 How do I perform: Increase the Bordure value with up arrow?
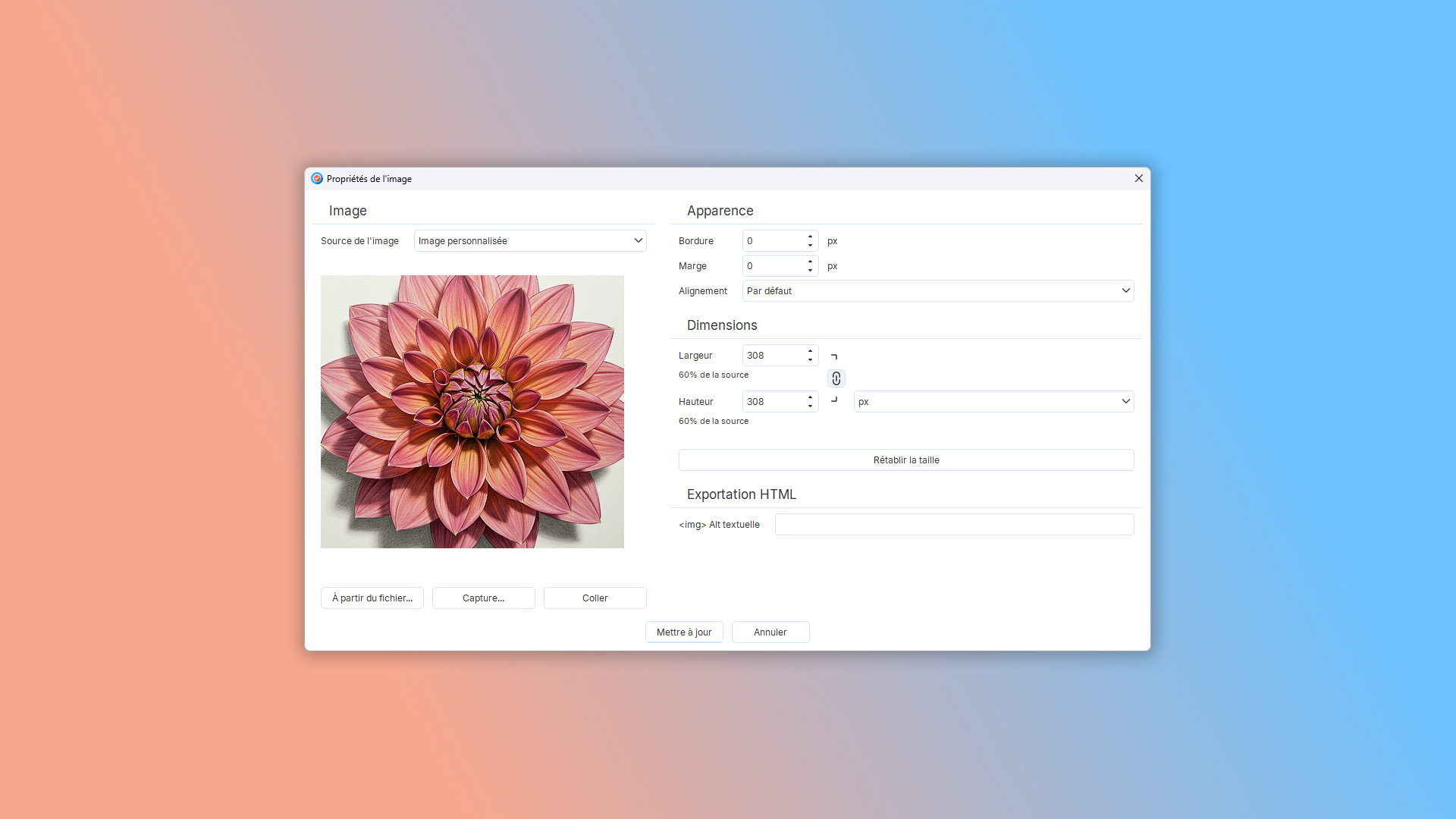pos(810,237)
